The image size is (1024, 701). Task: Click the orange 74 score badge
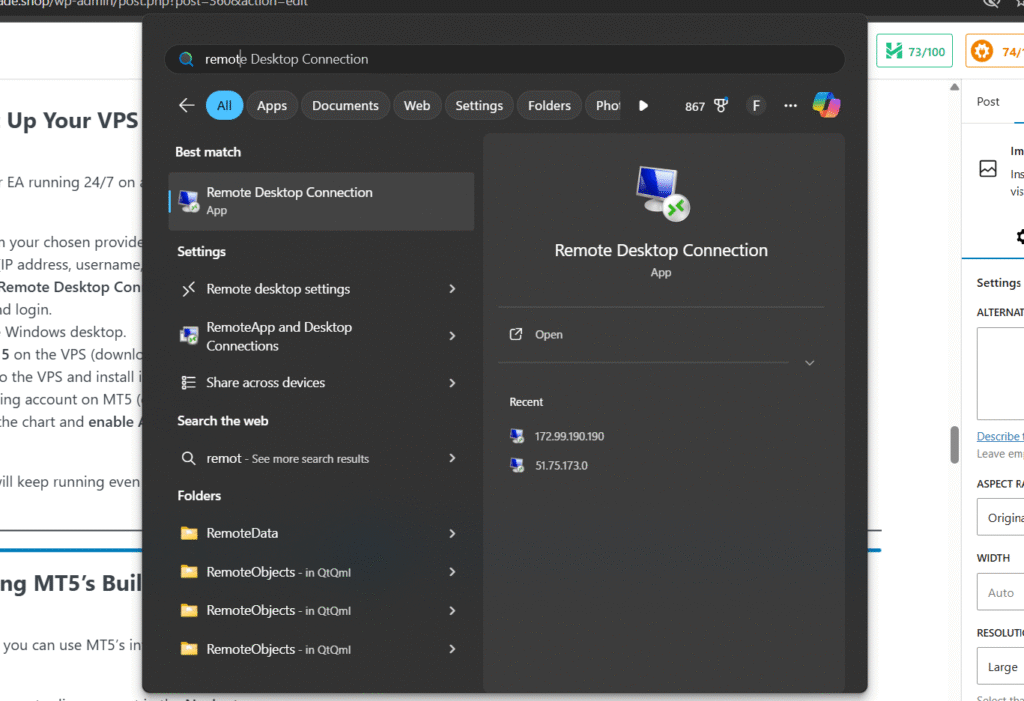click(995, 51)
